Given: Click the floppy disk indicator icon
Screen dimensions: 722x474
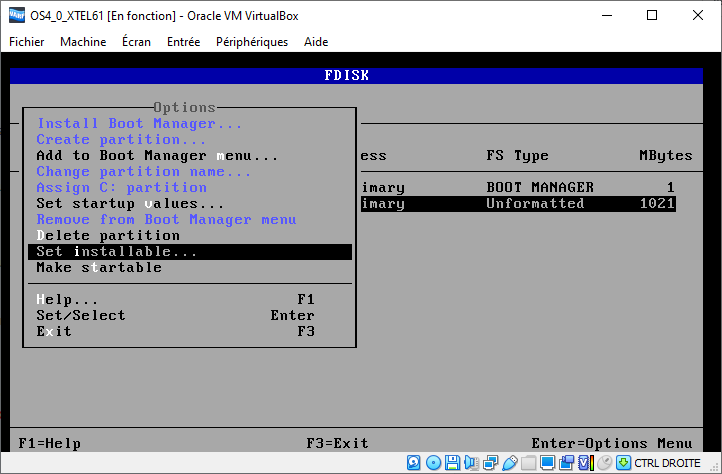Looking at the screenshot, I should (x=452, y=463).
